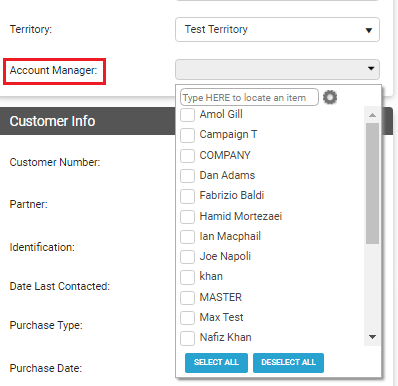Viewport: 398px width, 386px height.
Task: Click the list scrollbar up arrow
Action: click(x=372, y=115)
